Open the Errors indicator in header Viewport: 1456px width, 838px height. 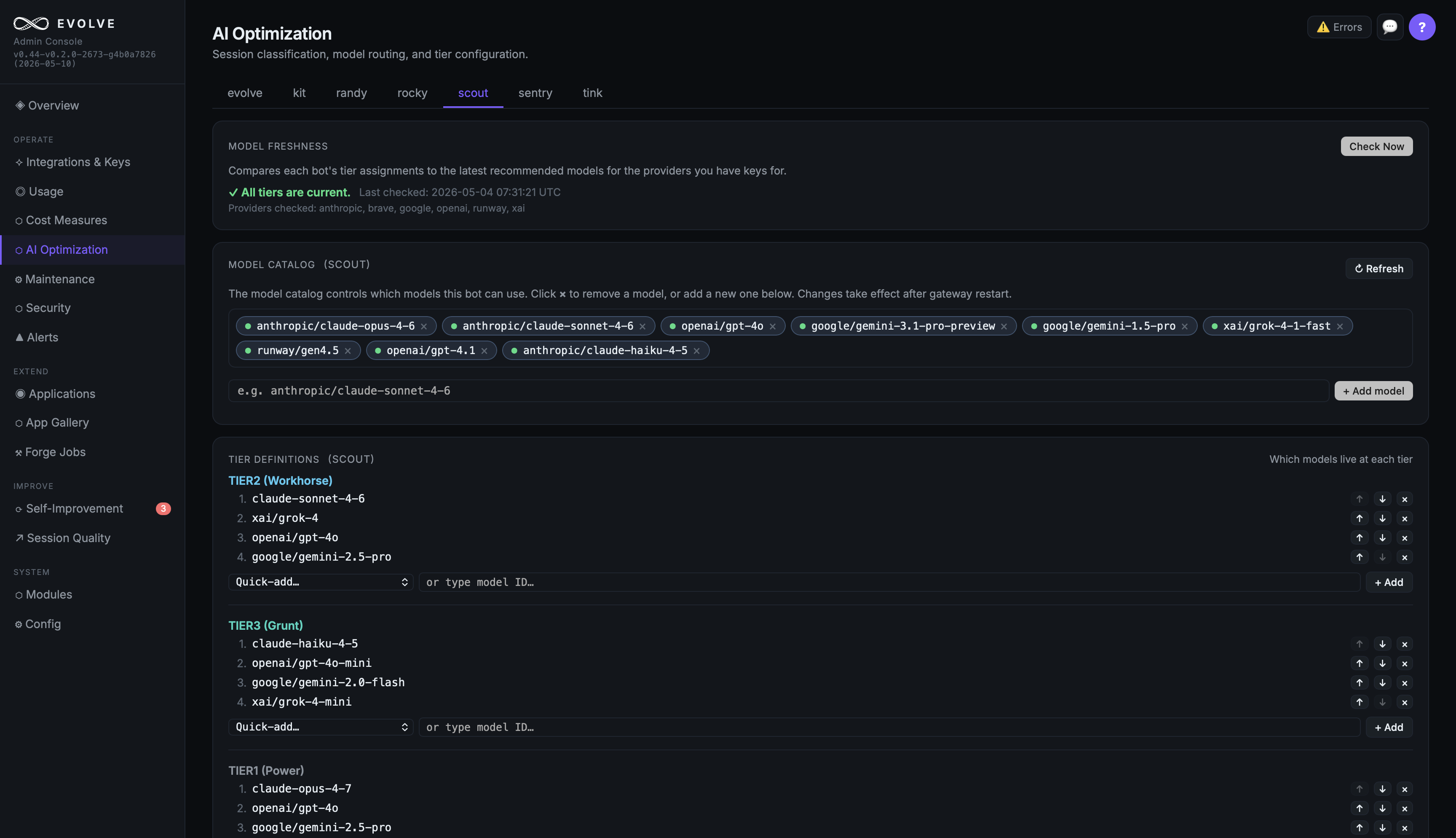[x=1339, y=27]
